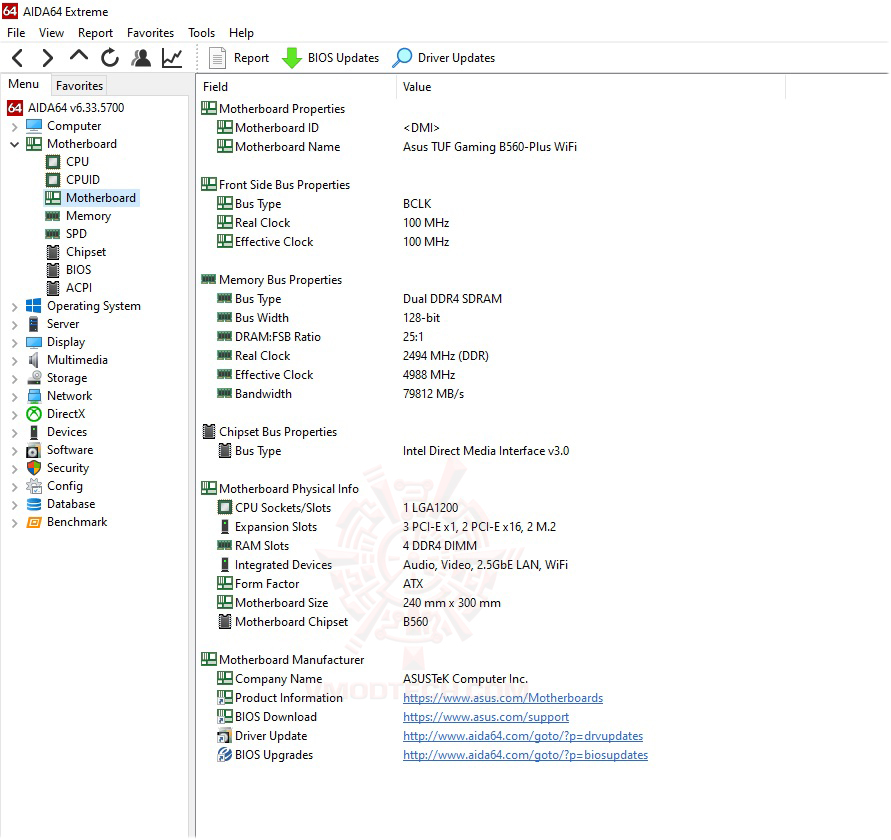Open the View menu

(x=51, y=33)
